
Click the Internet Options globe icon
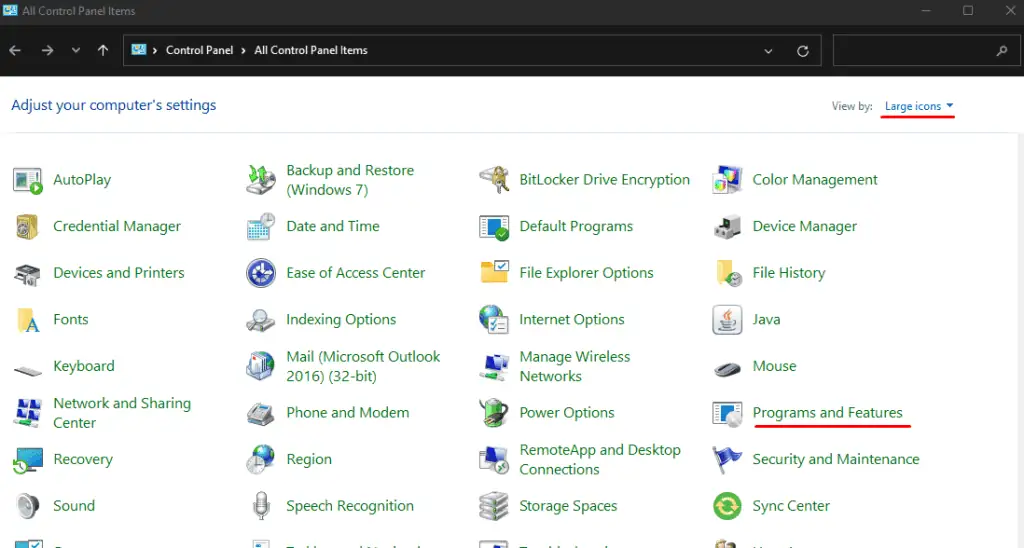(x=494, y=320)
